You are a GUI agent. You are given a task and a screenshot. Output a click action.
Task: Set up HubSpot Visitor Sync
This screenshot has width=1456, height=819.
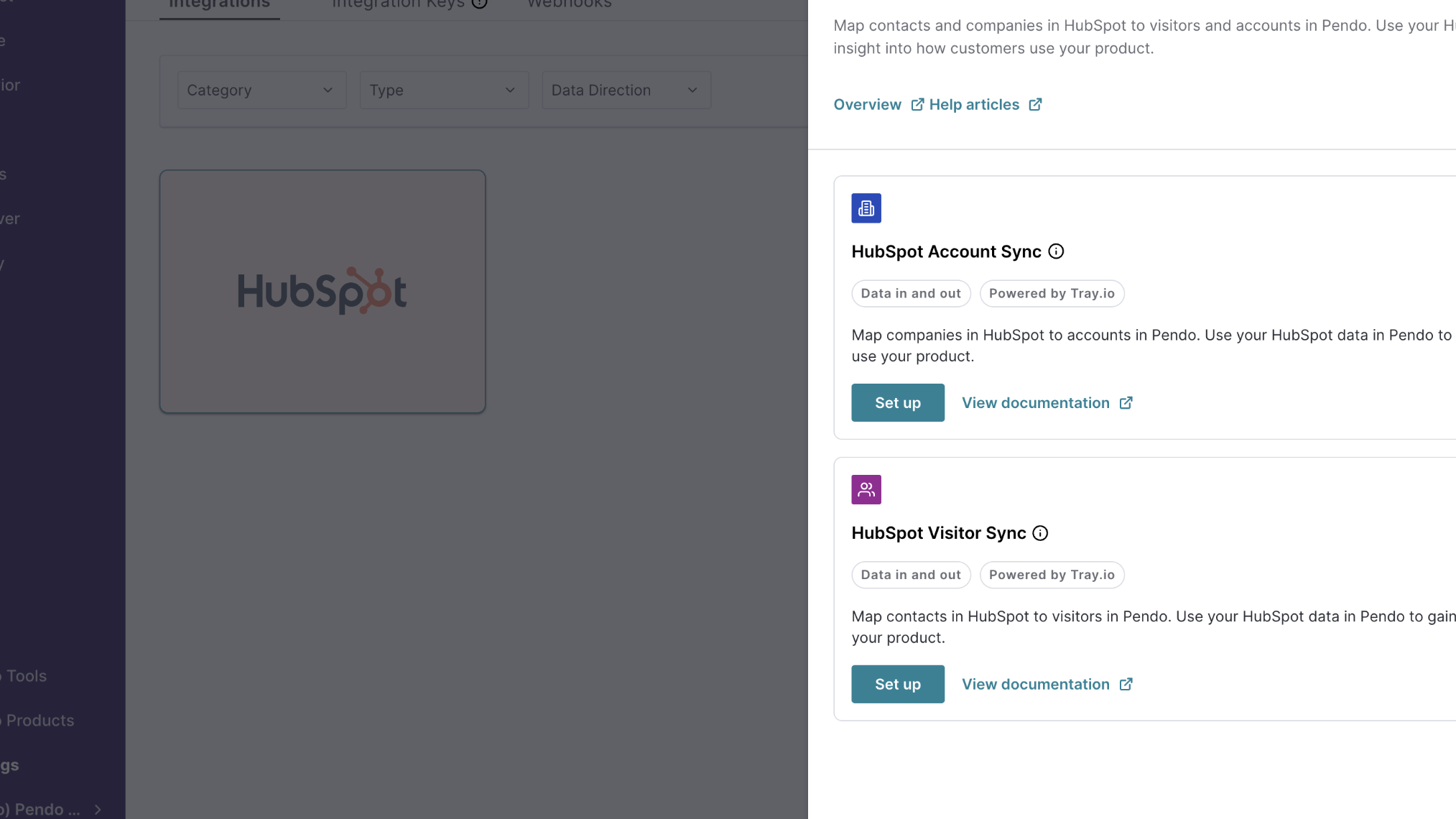pos(897,685)
